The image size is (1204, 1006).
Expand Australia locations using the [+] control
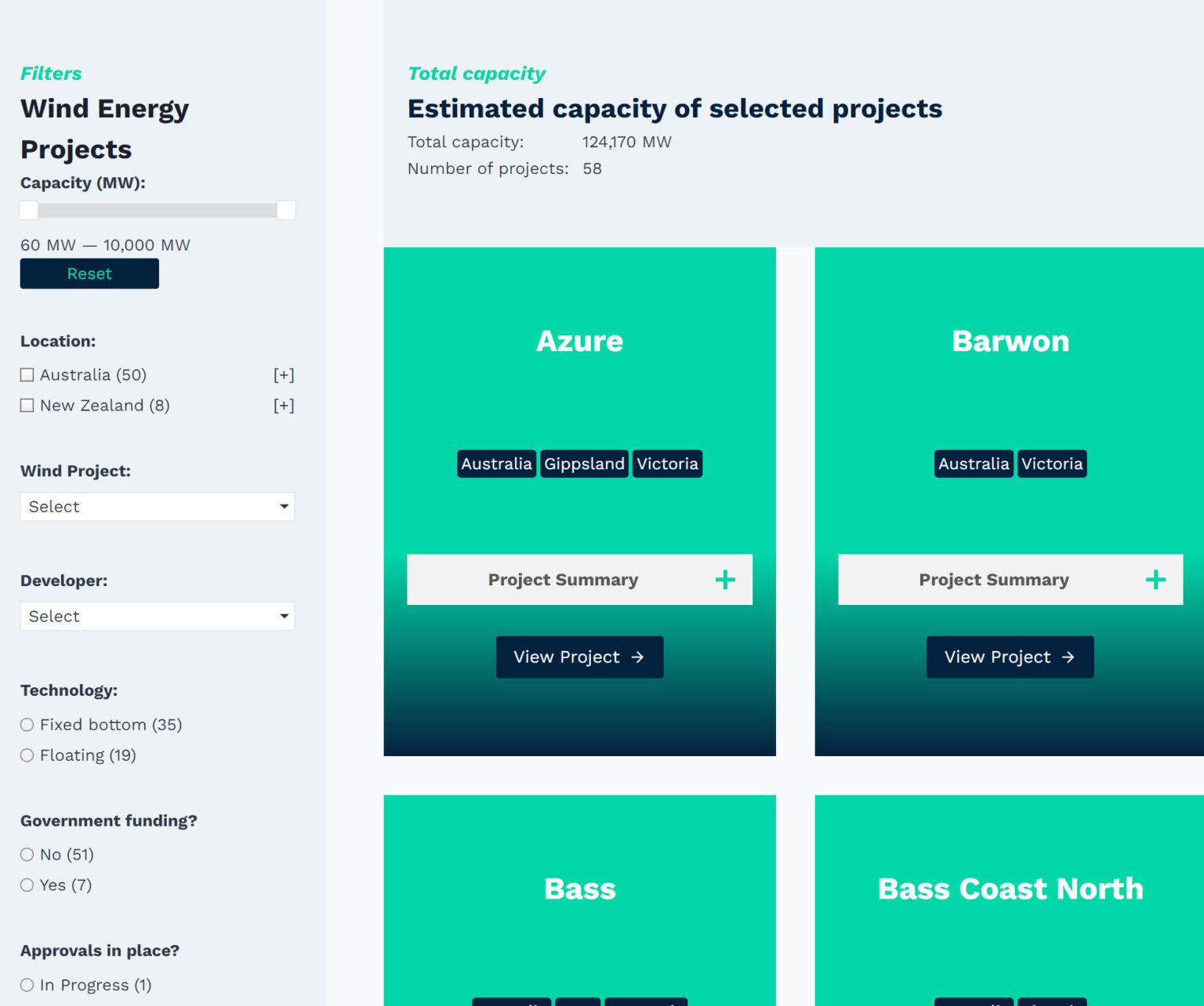coord(284,375)
